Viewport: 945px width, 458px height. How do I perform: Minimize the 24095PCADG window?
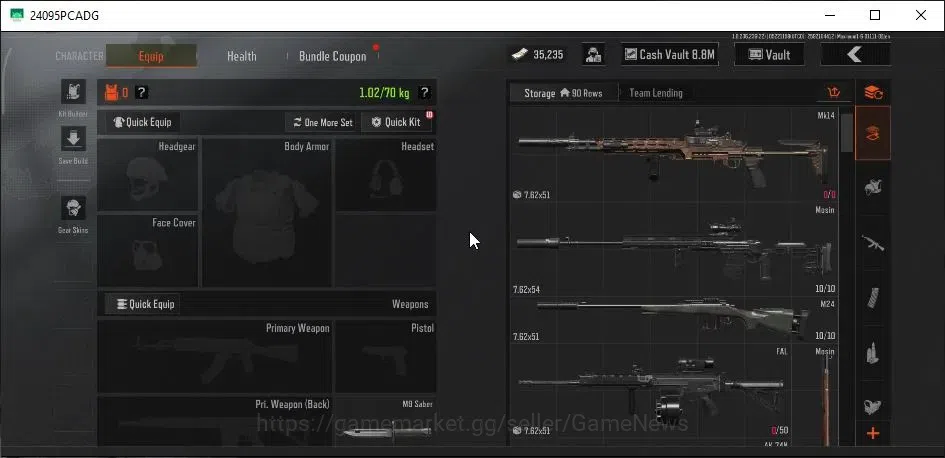830,15
